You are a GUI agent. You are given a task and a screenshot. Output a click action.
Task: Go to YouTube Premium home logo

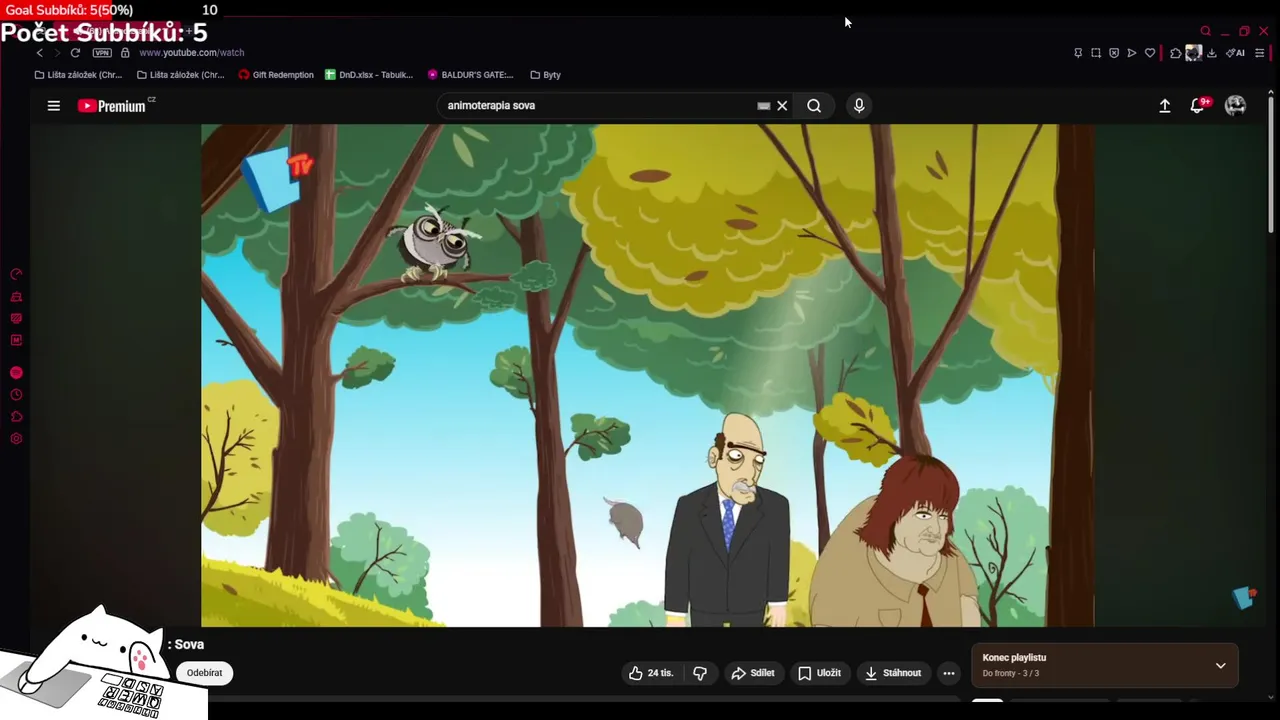click(x=112, y=106)
